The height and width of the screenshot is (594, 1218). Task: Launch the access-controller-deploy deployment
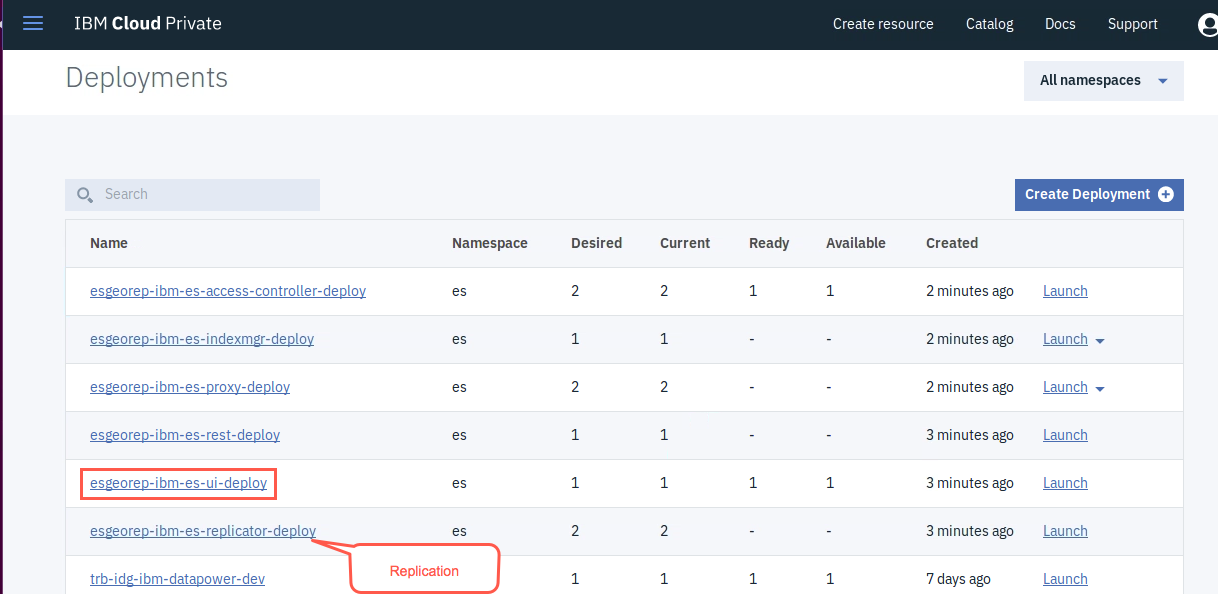pyautogui.click(x=1065, y=291)
